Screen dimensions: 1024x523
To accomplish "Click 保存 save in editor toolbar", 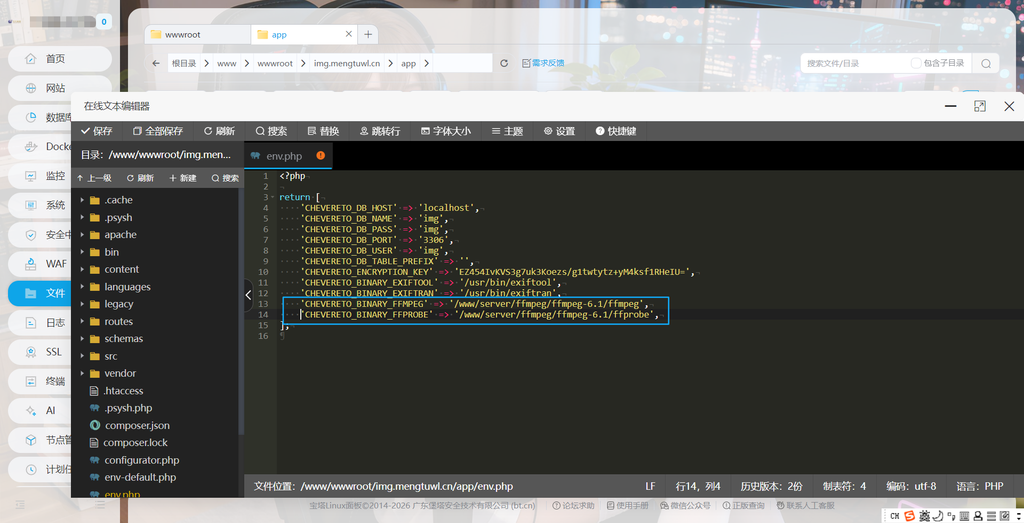I will [x=97, y=131].
